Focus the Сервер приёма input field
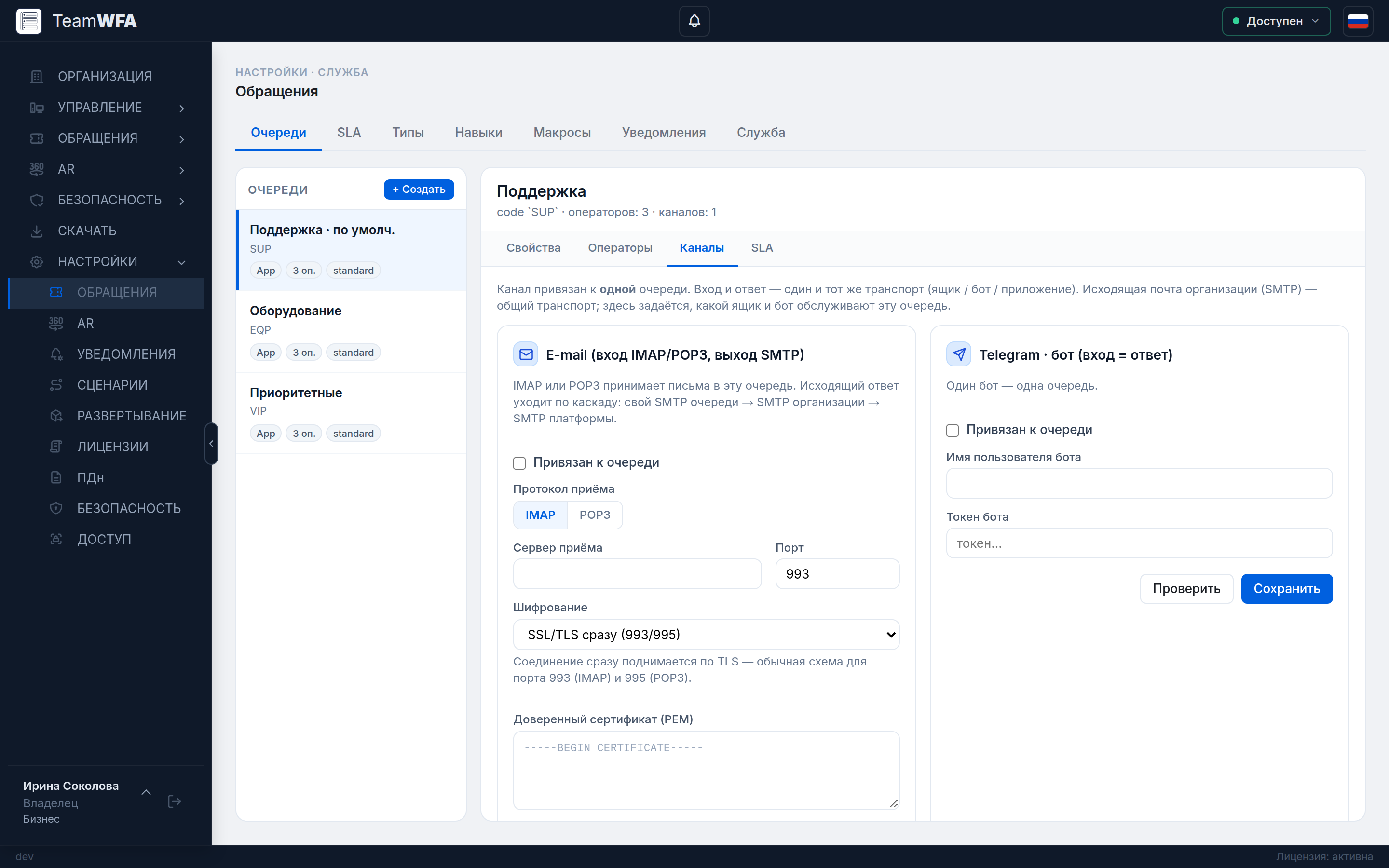Viewport: 1389px width, 868px height. (637, 574)
